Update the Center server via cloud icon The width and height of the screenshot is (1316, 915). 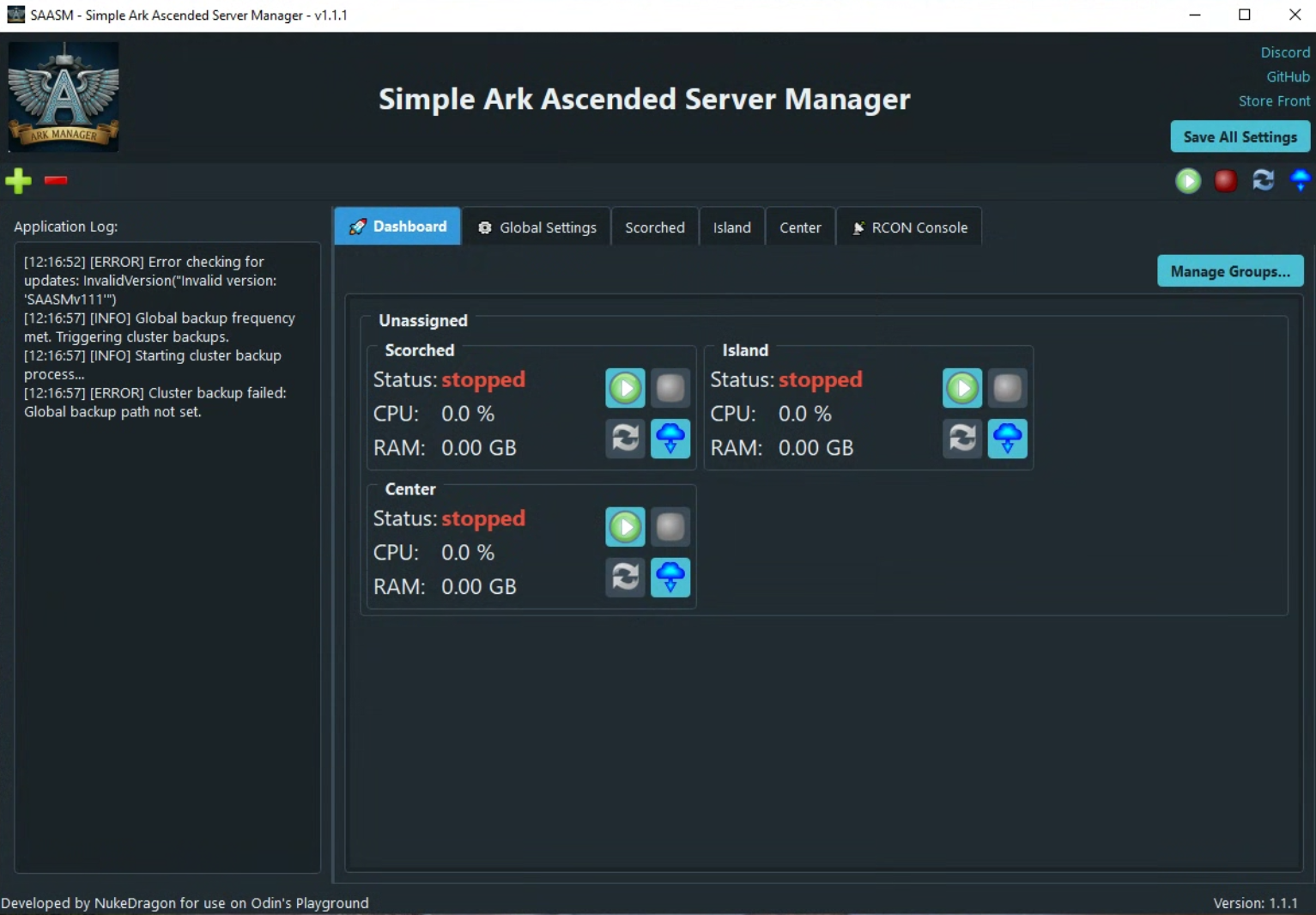pos(670,577)
